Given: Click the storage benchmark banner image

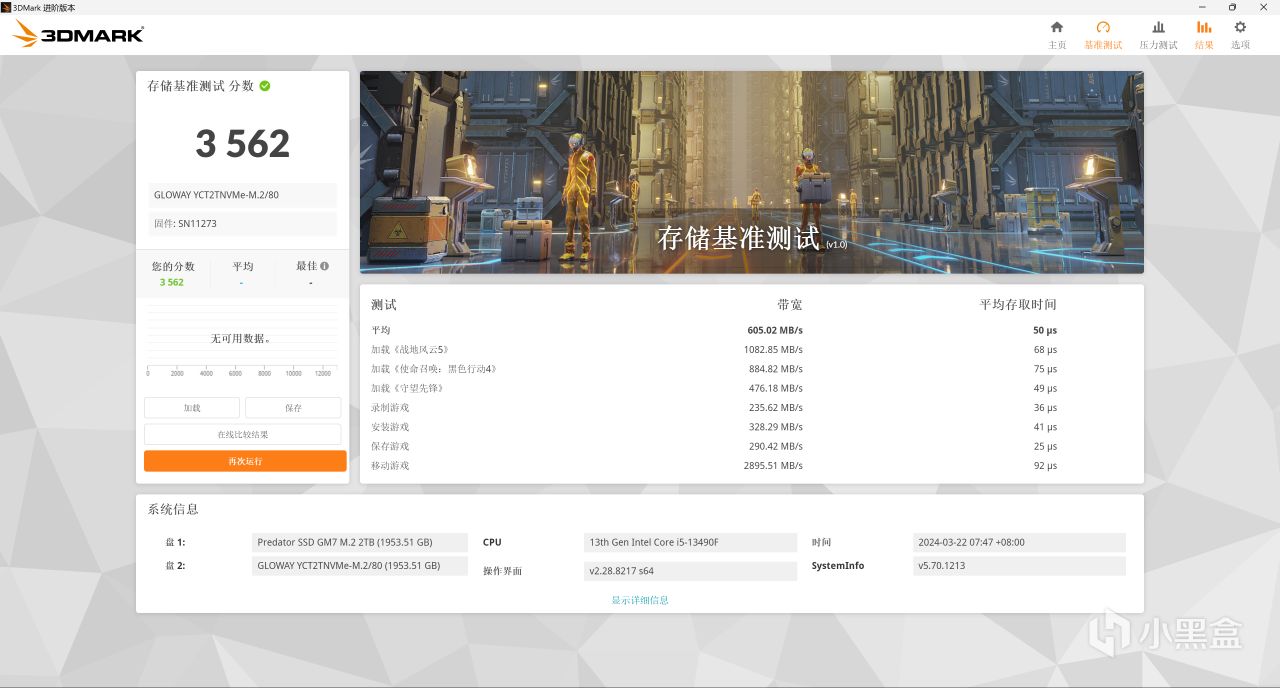Looking at the screenshot, I should [752, 172].
